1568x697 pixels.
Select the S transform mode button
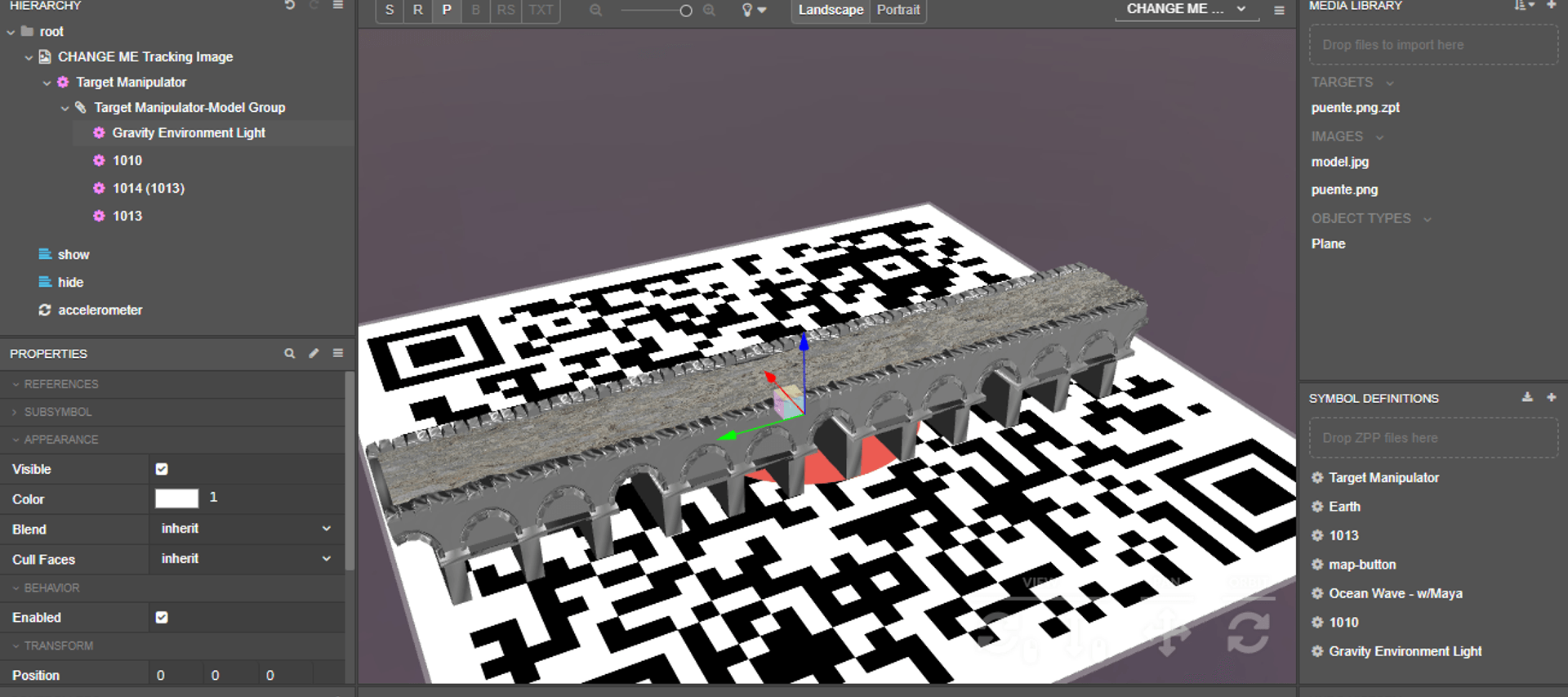pos(390,10)
